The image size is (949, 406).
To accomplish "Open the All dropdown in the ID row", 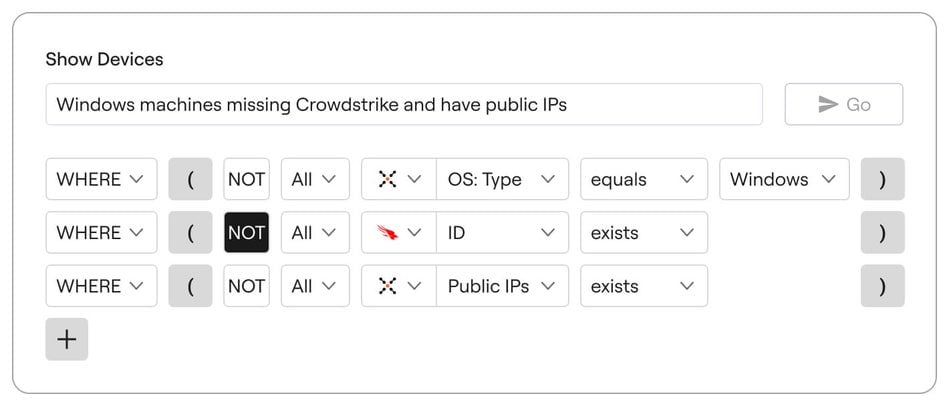I will [x=315, y=233].
